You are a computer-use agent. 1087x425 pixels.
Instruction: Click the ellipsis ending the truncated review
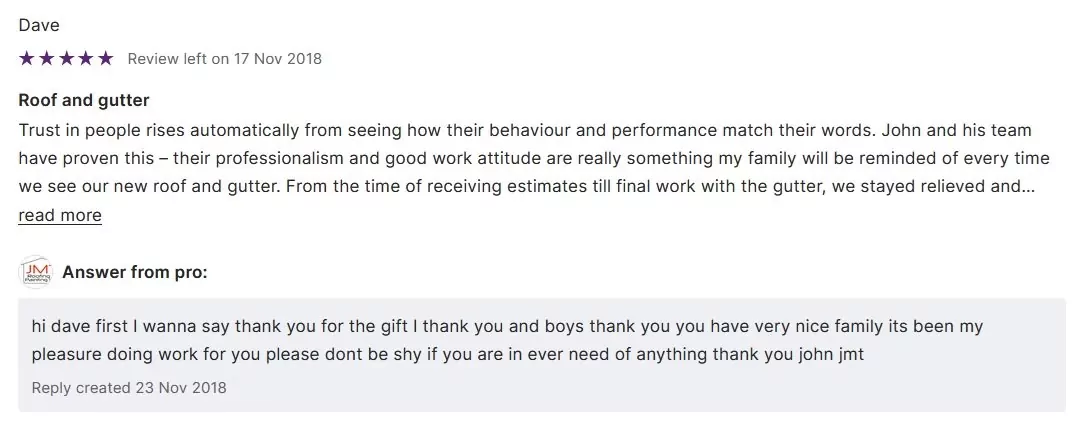[x=1028, y=186]
